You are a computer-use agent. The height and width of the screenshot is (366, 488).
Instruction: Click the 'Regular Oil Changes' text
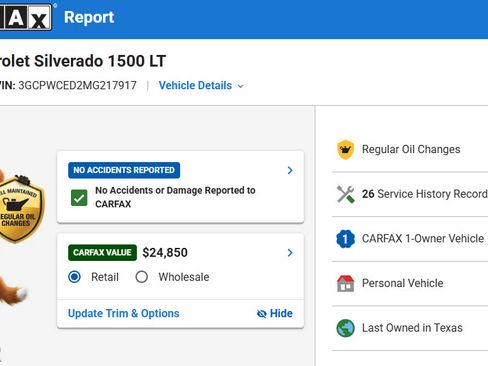pyautogui.click(x=411, y=149)
